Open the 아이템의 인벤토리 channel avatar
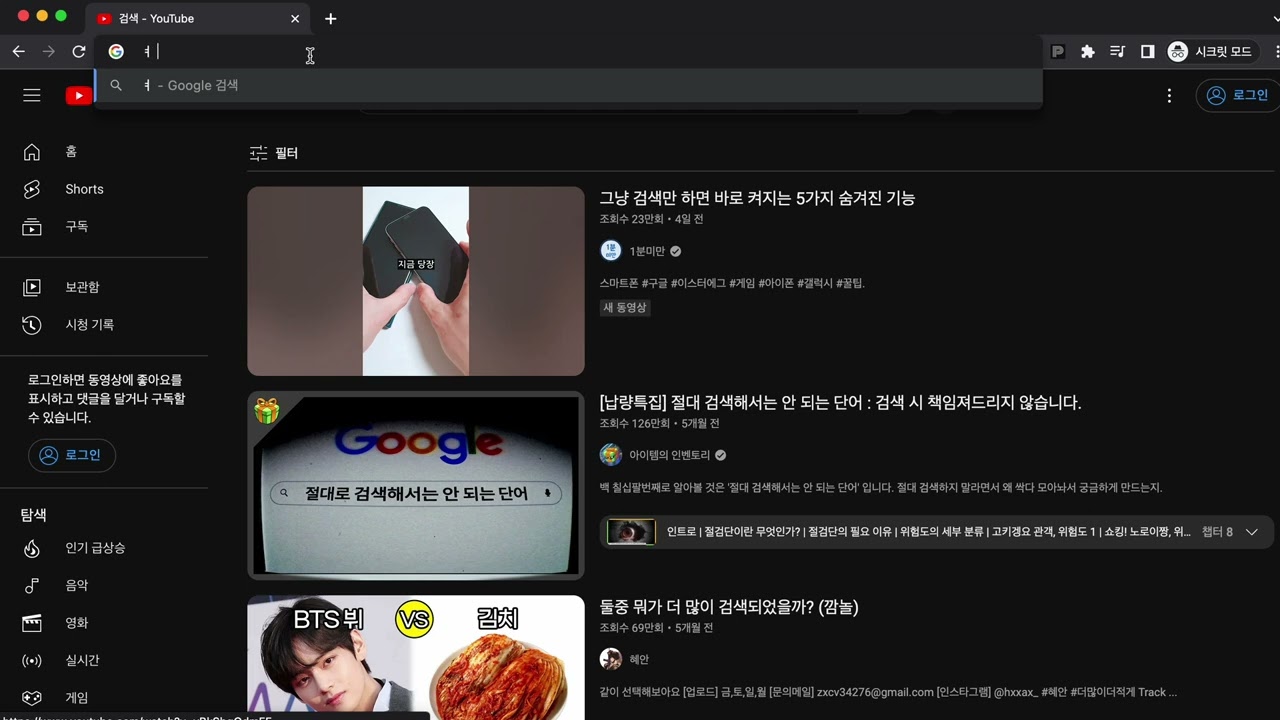 [611, 455]
